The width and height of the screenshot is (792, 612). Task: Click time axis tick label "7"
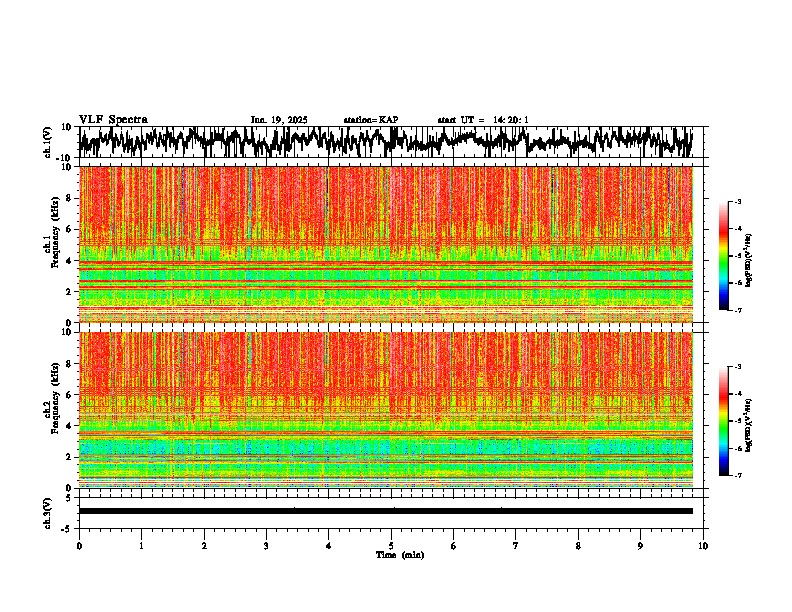click(x=516, y=546)
